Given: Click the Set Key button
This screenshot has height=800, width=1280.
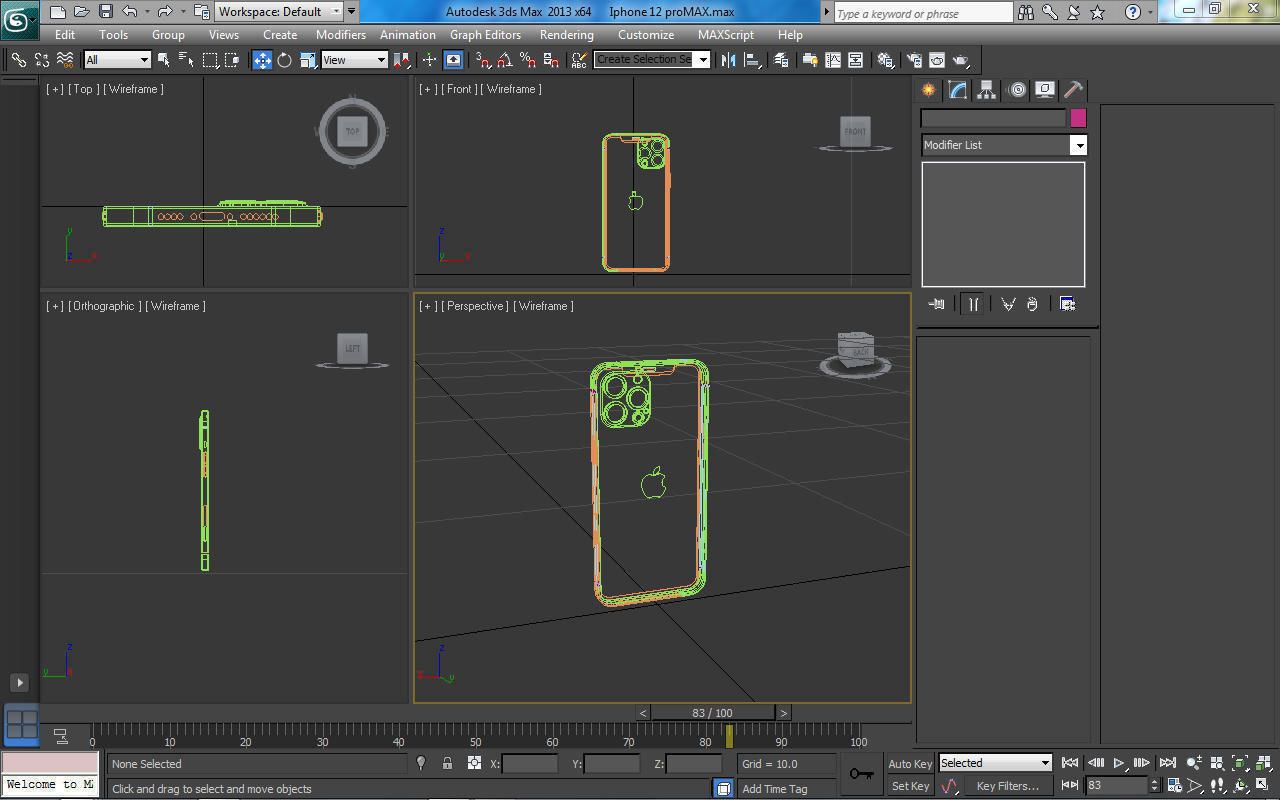Looking at the screenshot, I should pyautogui.click(x=910, y=786).
